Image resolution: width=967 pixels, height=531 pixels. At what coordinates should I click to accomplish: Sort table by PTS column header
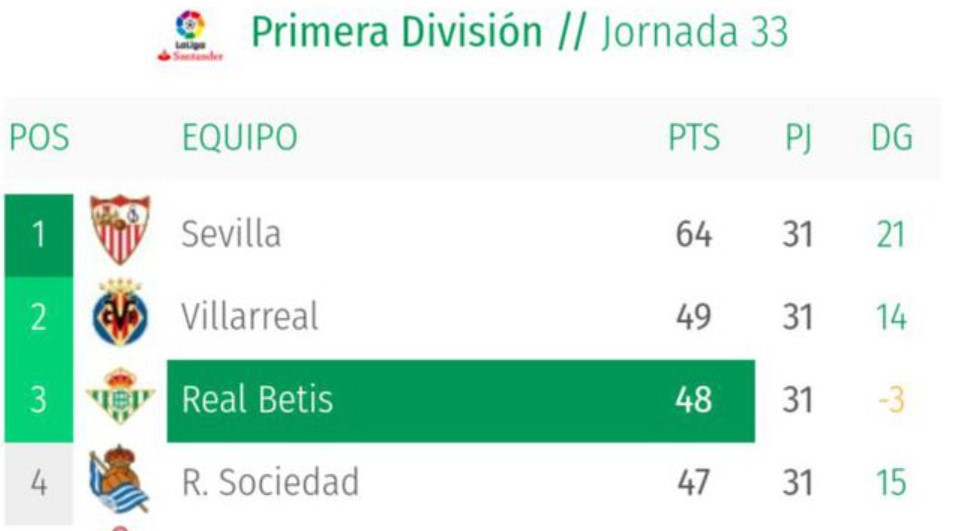coord(694,138)
